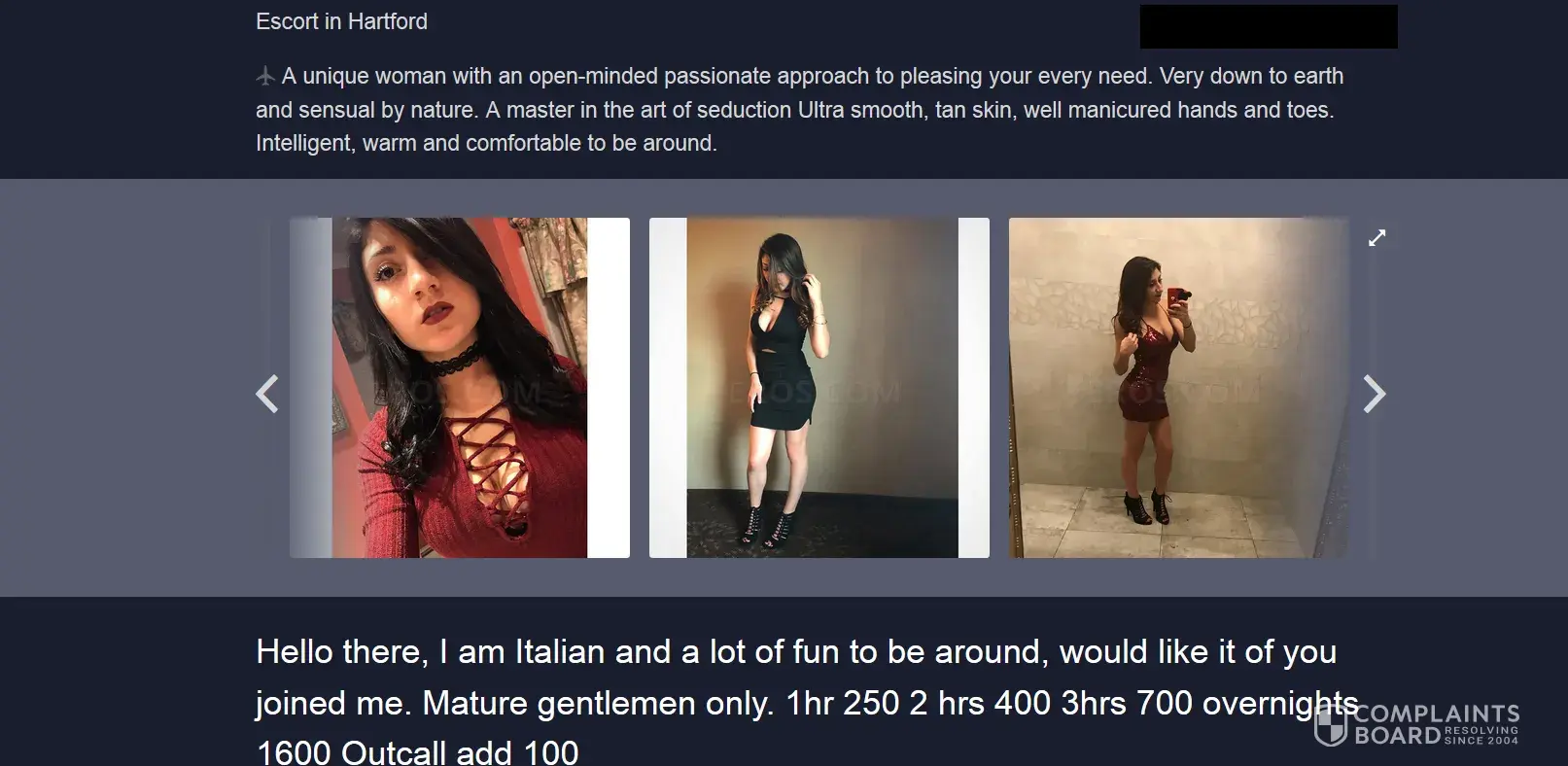This screenshot has height=766, width=1568.
Task: Click the Complaints Board shield logo
Action: 1331,725
